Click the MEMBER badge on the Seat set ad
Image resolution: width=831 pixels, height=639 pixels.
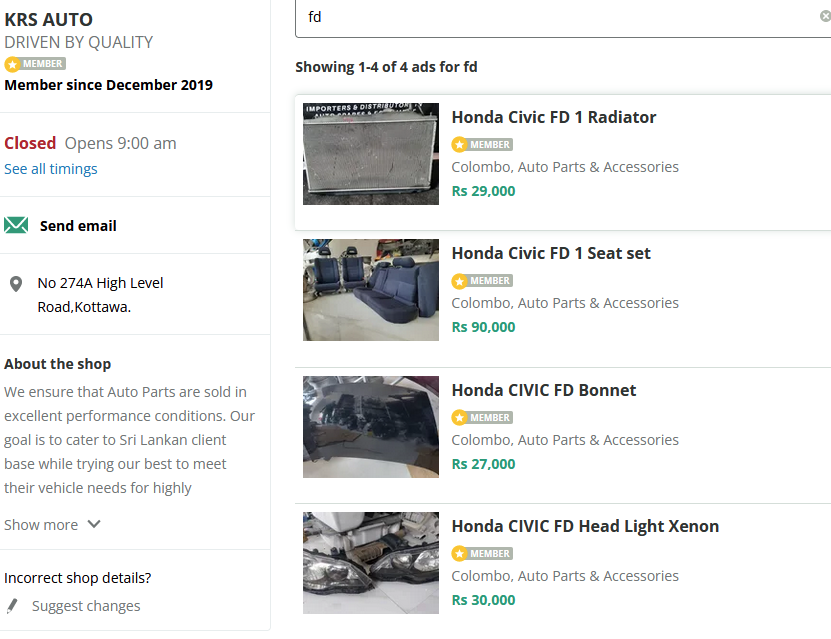(x=482, y=280)
